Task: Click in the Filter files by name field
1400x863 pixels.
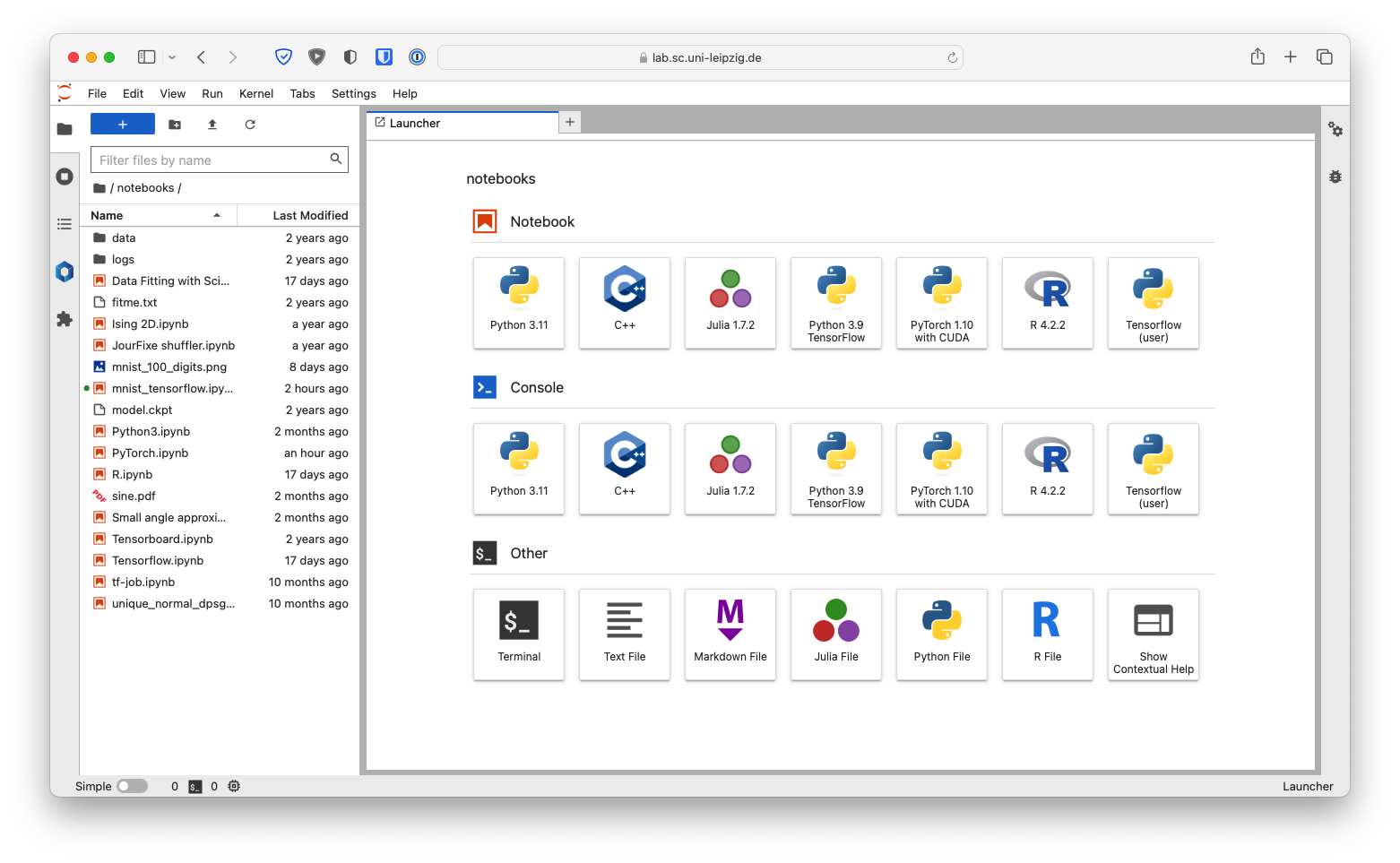Action: (220, 160)
